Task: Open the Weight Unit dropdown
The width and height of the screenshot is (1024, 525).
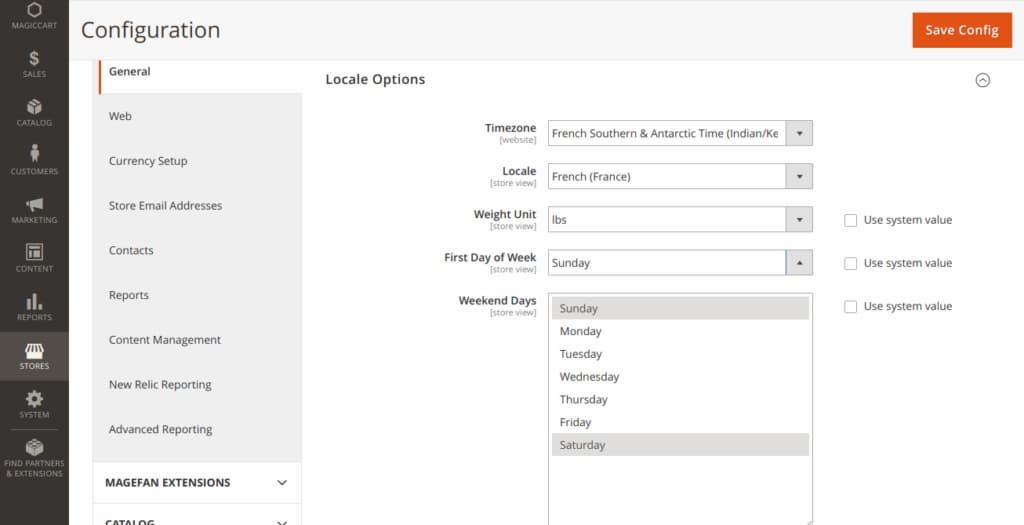Action: (x=680, y=220)
